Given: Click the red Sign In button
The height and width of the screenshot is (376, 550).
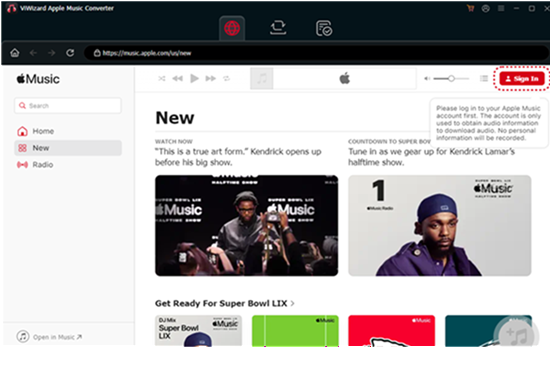Looking at the screenshot, I should pos(522,79).
